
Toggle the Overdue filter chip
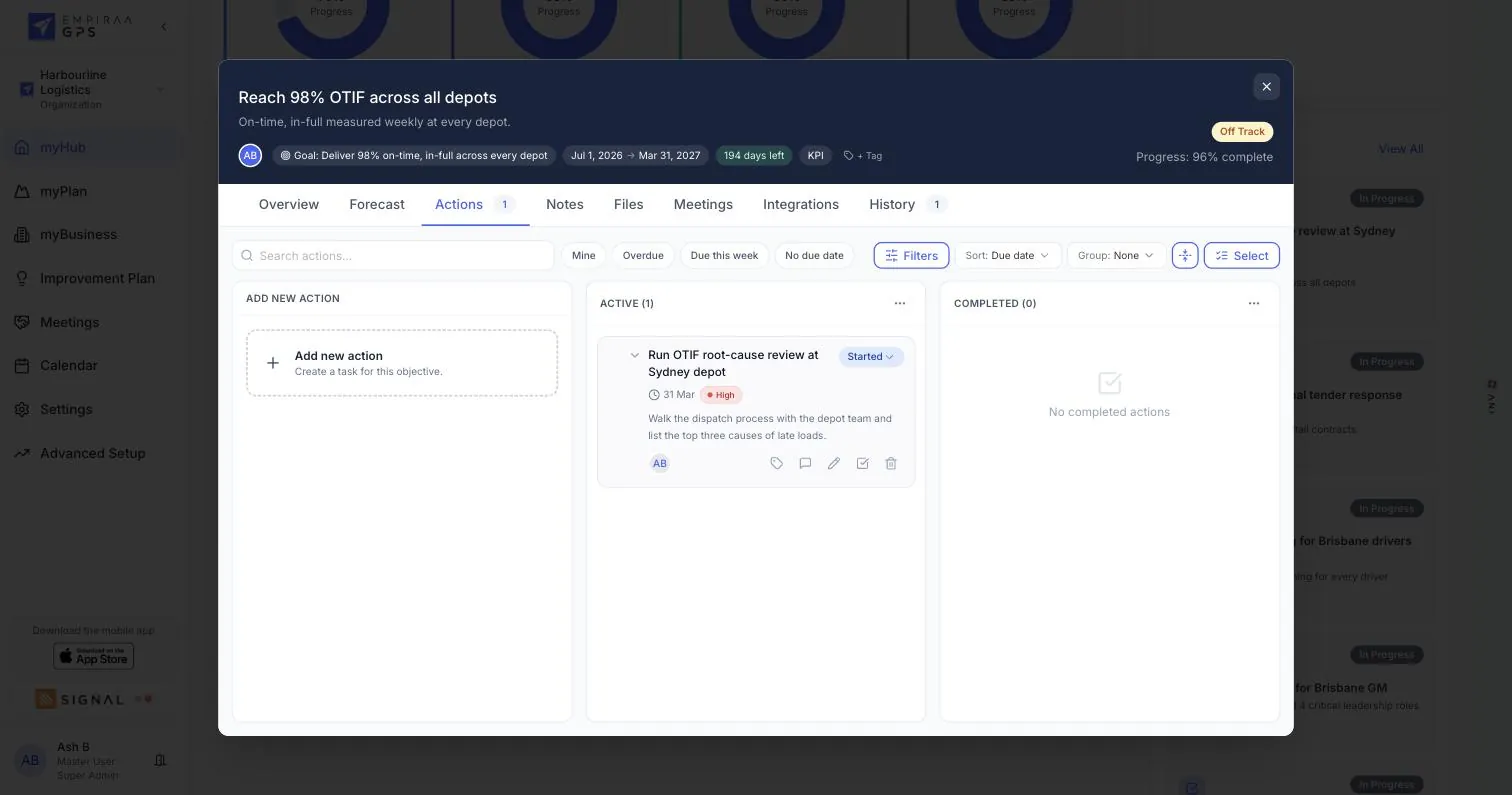[643, 255]
